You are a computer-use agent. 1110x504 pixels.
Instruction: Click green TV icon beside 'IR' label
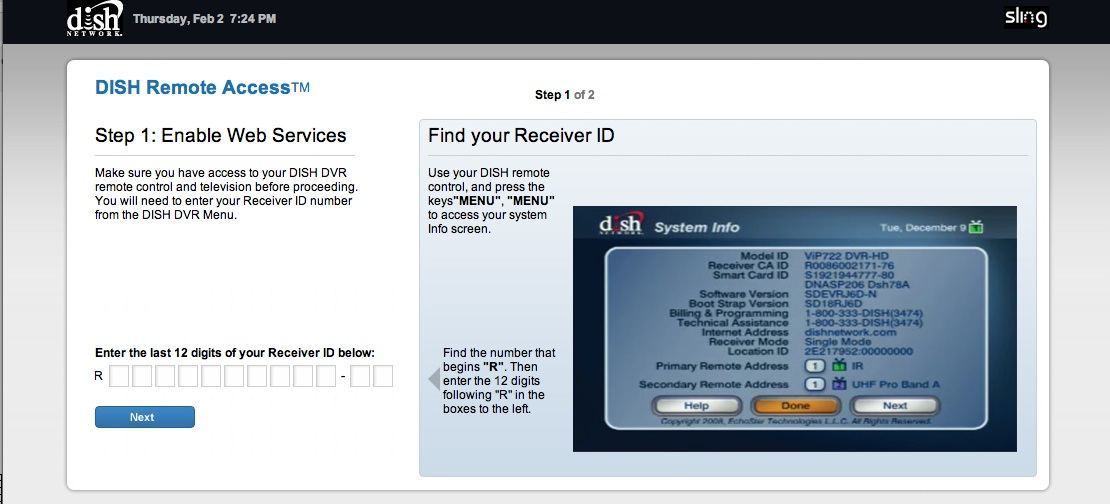coord(840,366)
